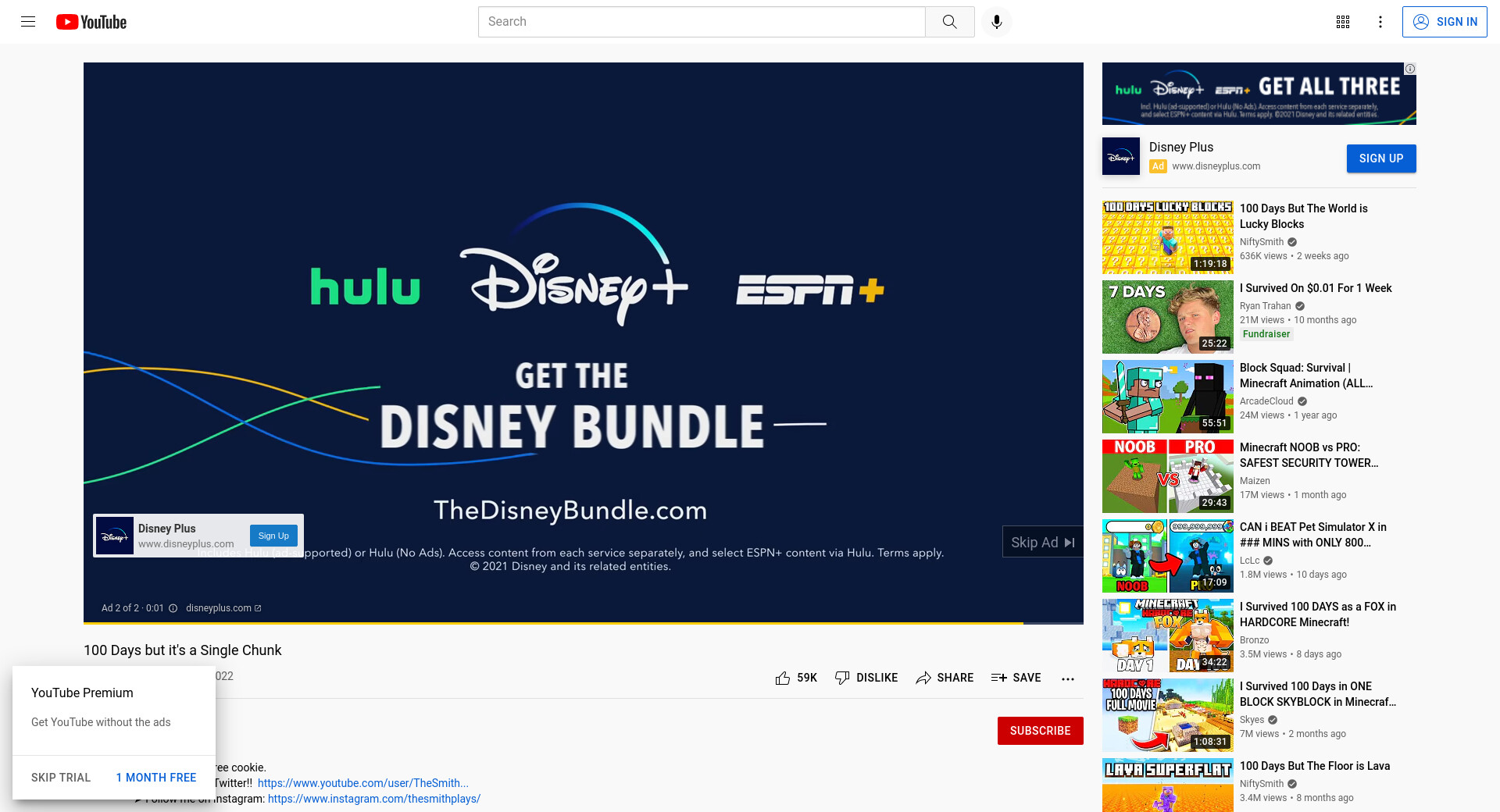Choose SKIP TRIAL in Premium popup

[61, 778]
